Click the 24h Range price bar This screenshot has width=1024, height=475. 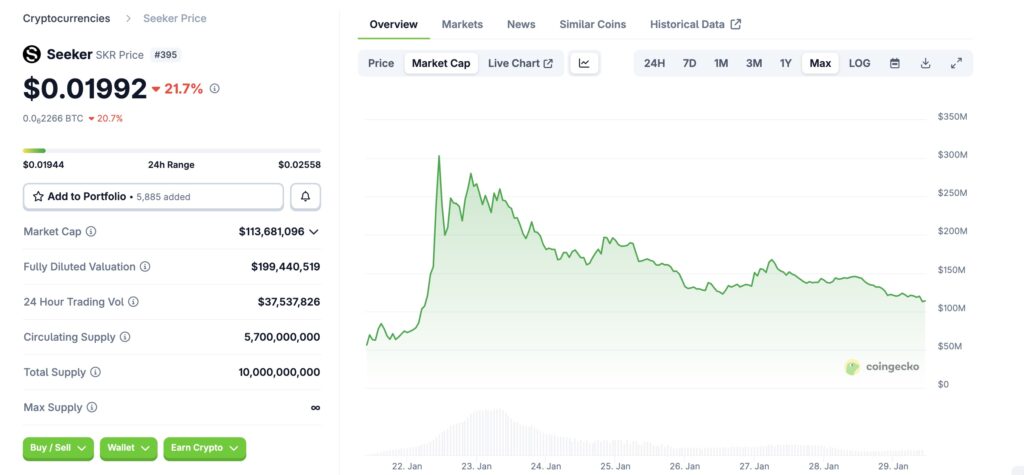click(172, 151)
